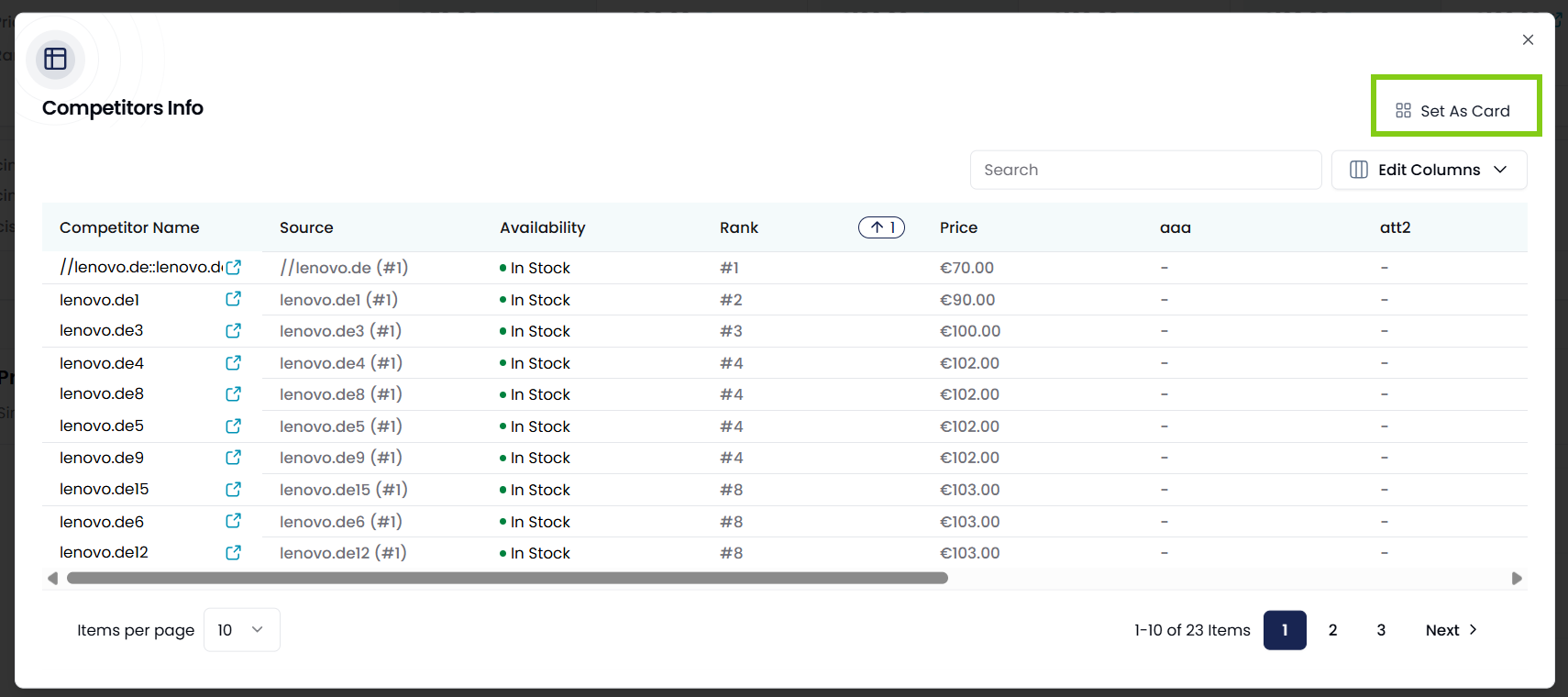
Task: Open external link for //lenovo.de::lenovo.de competitor
Action: [x=234, y=267]
